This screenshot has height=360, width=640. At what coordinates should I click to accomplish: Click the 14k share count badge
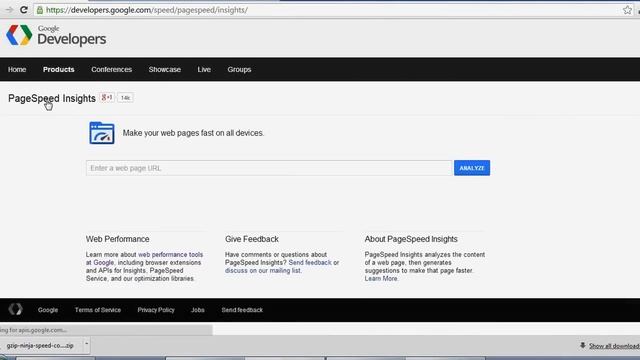tap(125, 98)
